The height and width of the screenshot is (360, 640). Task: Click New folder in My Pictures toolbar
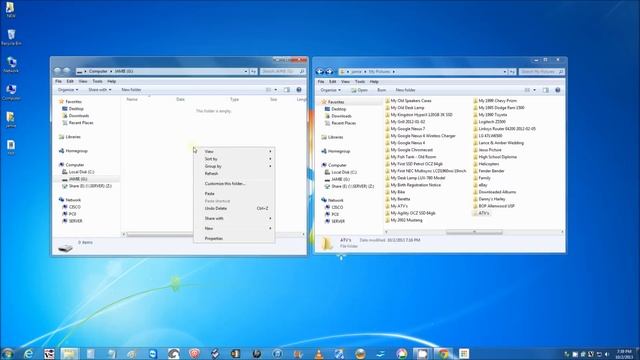click(x=405, y=90)
